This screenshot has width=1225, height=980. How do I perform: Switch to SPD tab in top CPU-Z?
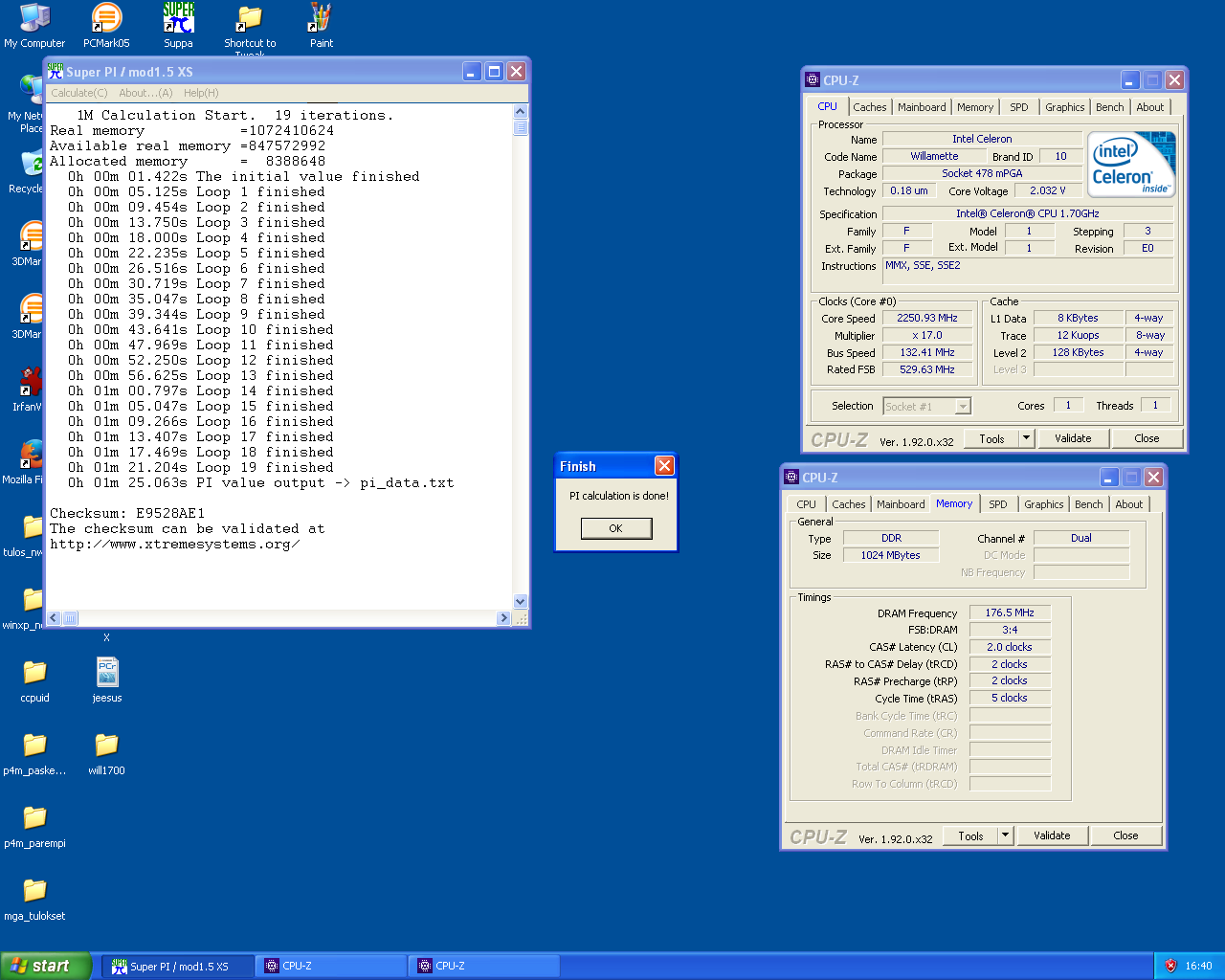(1019, 107)
